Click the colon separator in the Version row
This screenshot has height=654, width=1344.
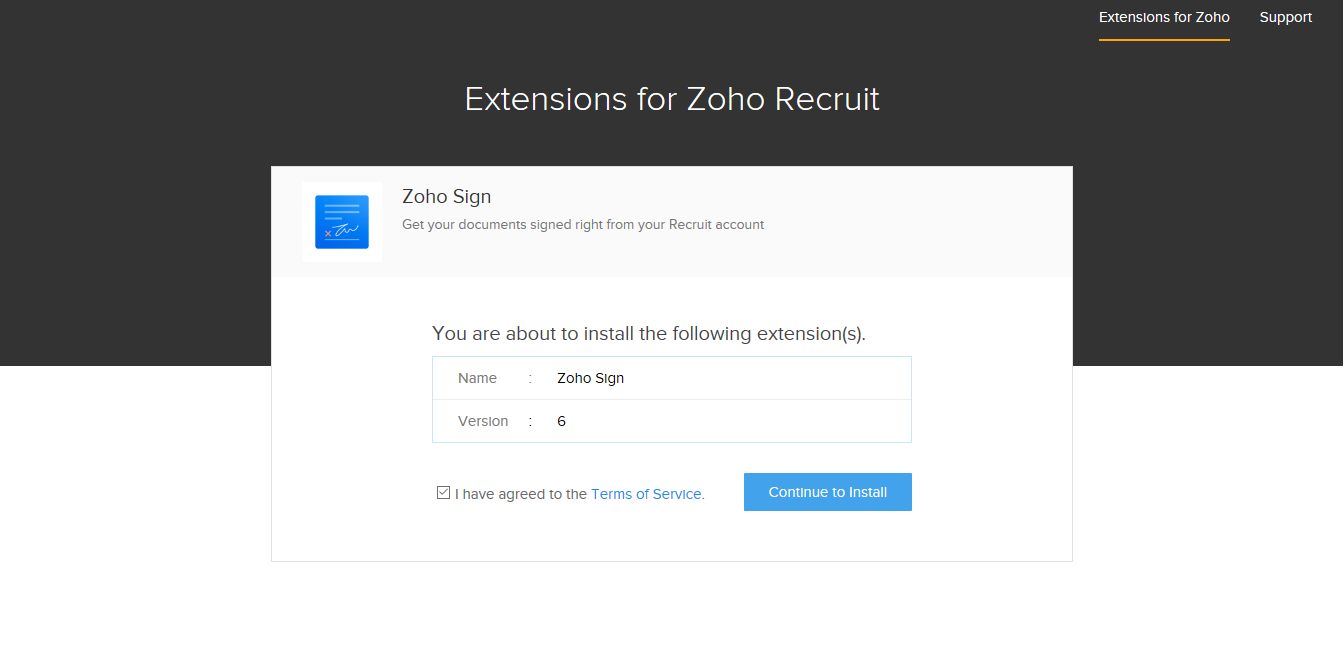point(530,422)
